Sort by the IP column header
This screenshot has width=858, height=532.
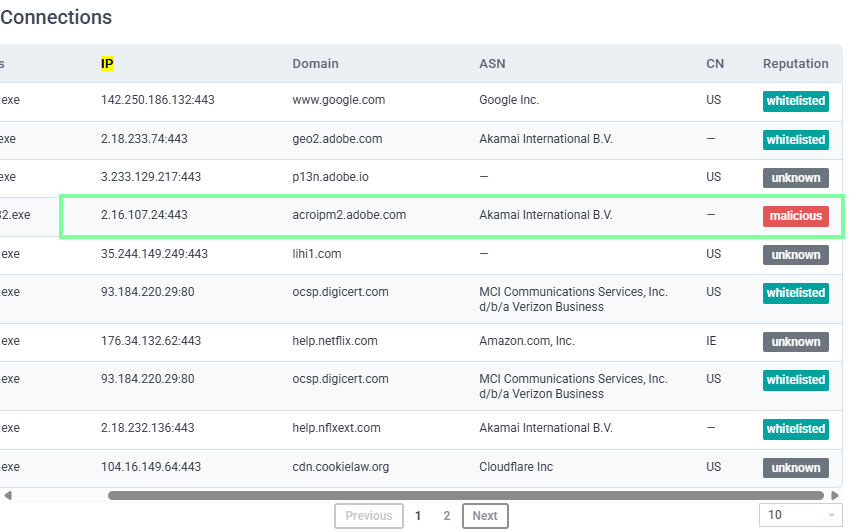coord(107,64)
